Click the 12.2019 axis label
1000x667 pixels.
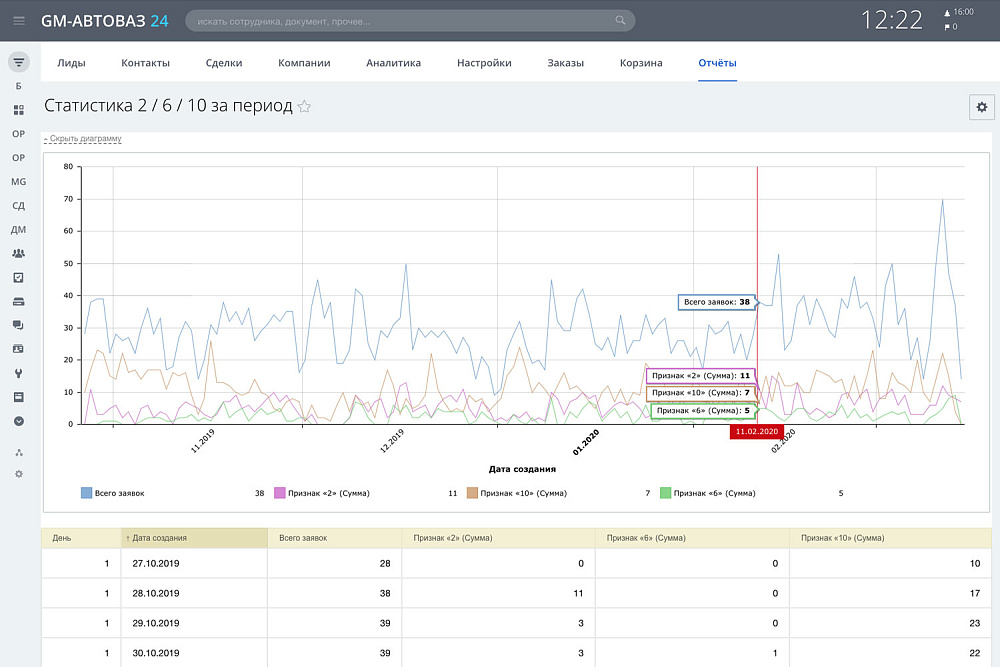click(392, 441)
